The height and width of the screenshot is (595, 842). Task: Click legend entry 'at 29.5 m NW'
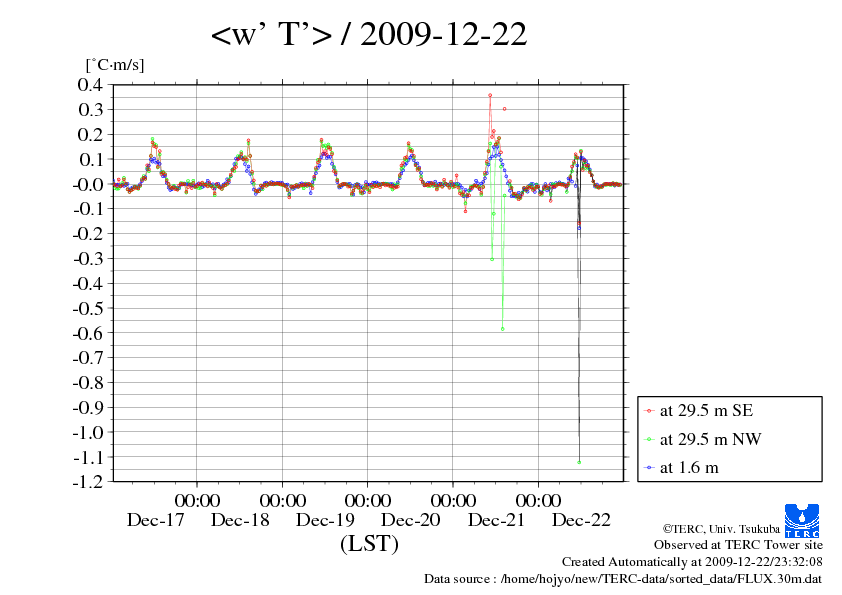(x=710, y=439)
